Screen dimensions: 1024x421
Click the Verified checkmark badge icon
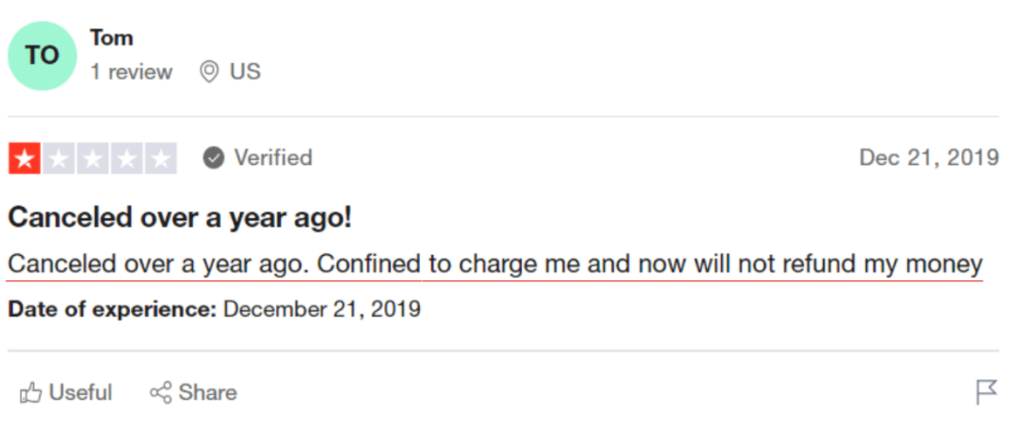pyautogui.click(x=214, y=158)
